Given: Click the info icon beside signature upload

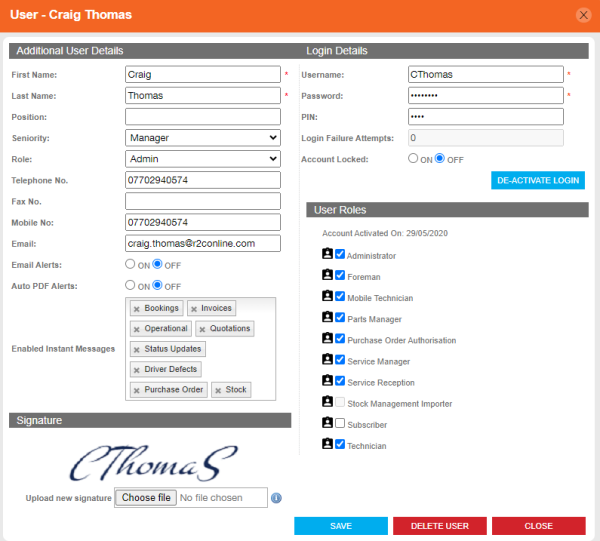Looking at the screenshot, I should tap(276, 498).
